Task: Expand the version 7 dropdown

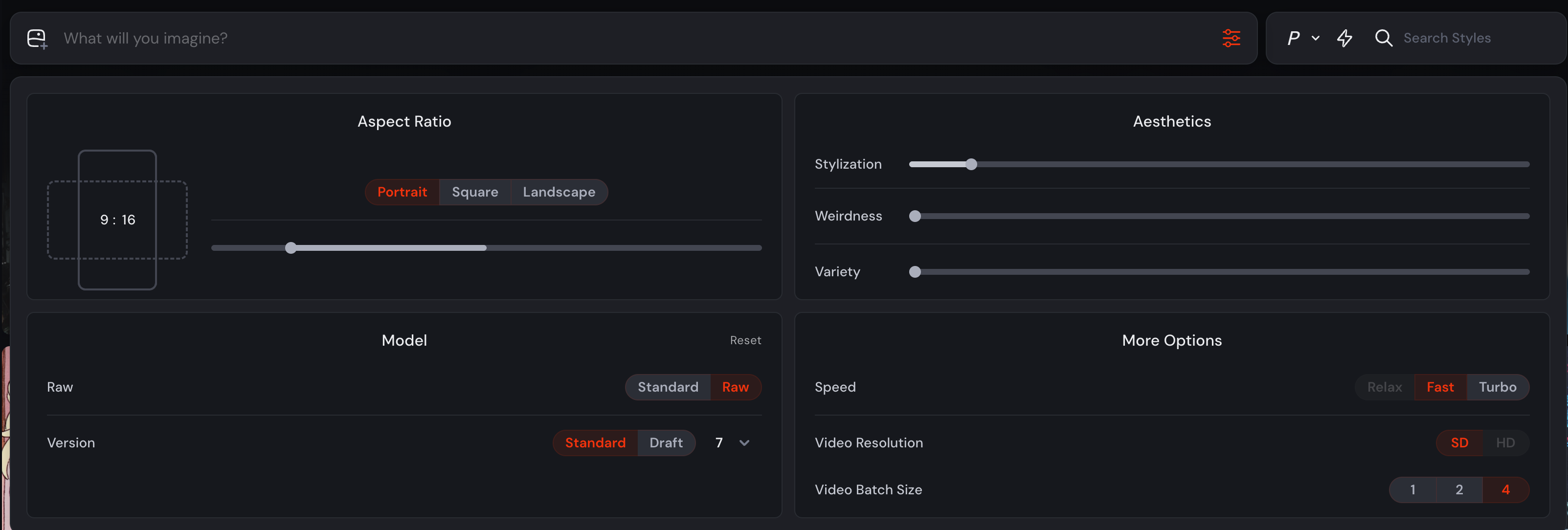Action: (x=744, y=443)
